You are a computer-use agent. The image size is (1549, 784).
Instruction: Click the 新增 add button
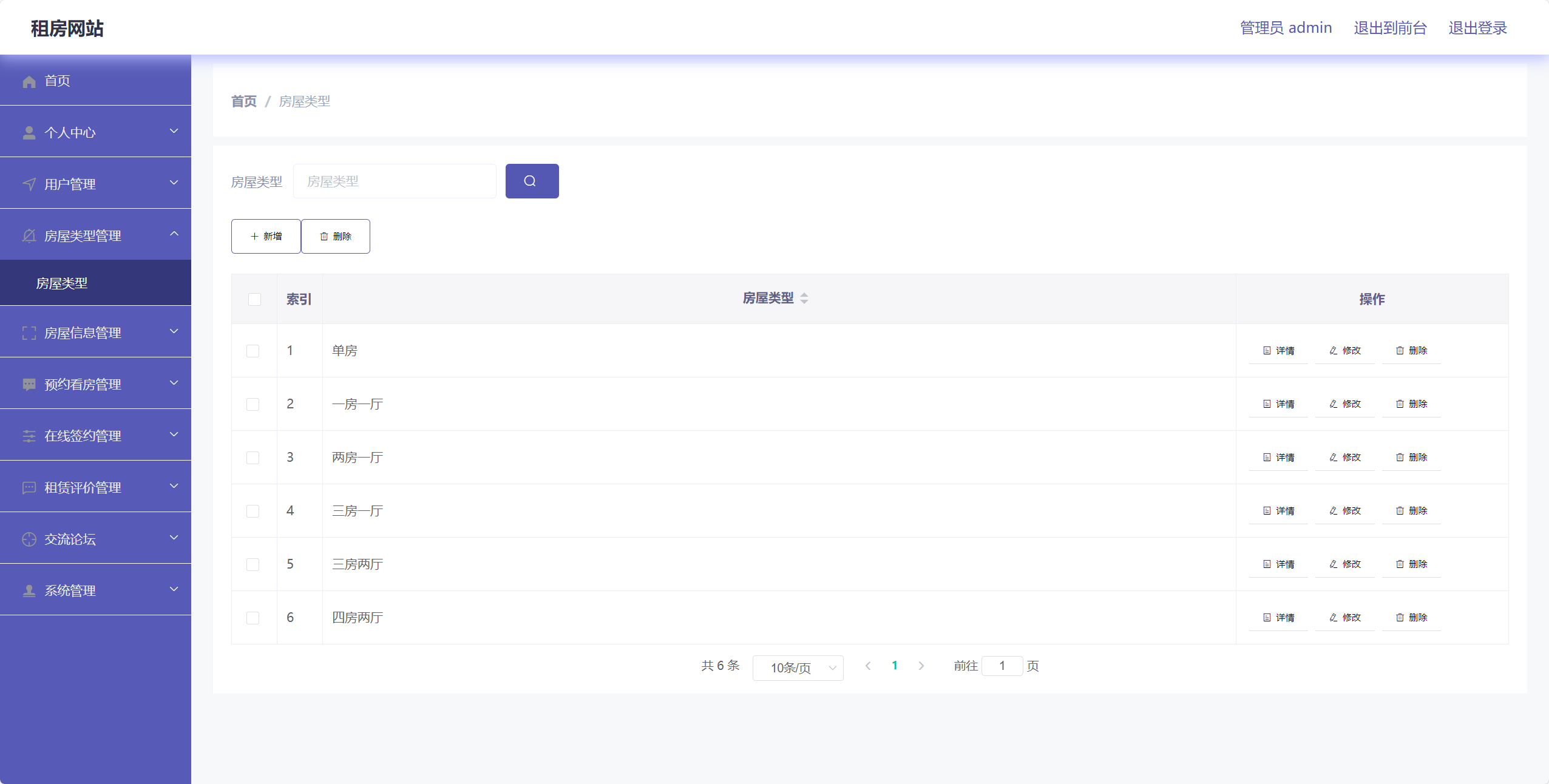click(x=265, y=236)
